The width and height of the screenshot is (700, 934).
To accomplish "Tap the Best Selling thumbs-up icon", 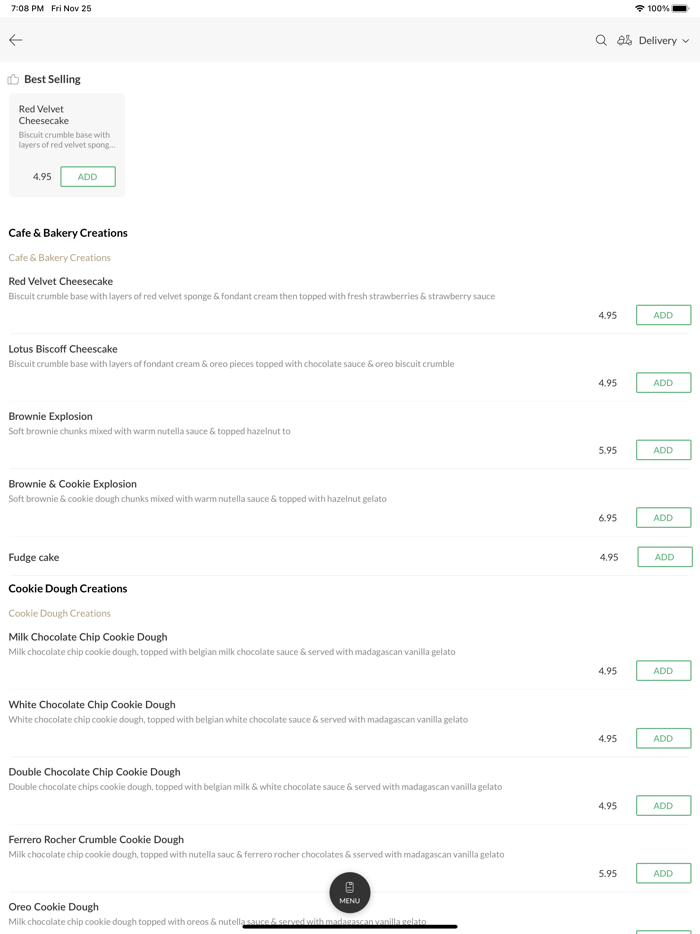I will pos(13,80).
